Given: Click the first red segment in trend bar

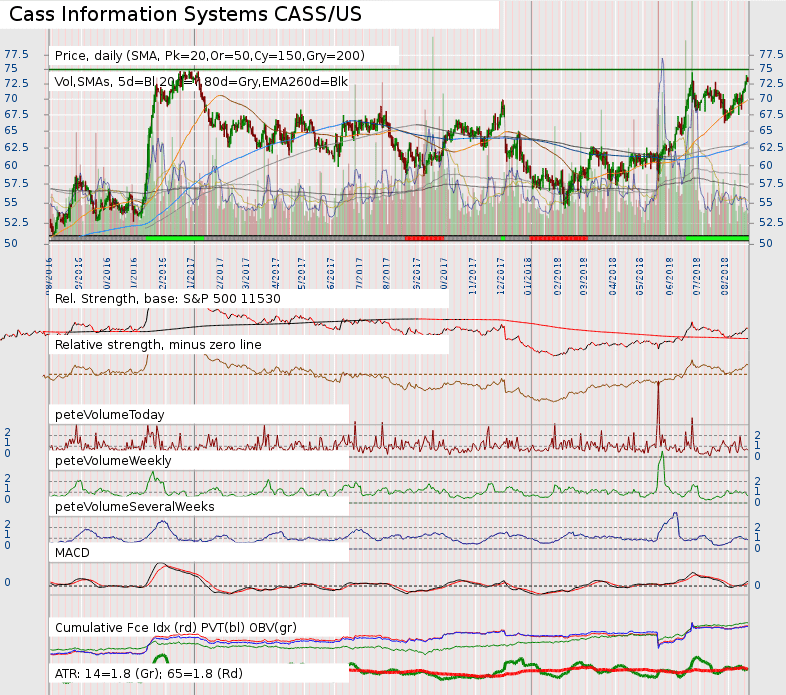Looking at the screenshot, I should pos(423,238).
